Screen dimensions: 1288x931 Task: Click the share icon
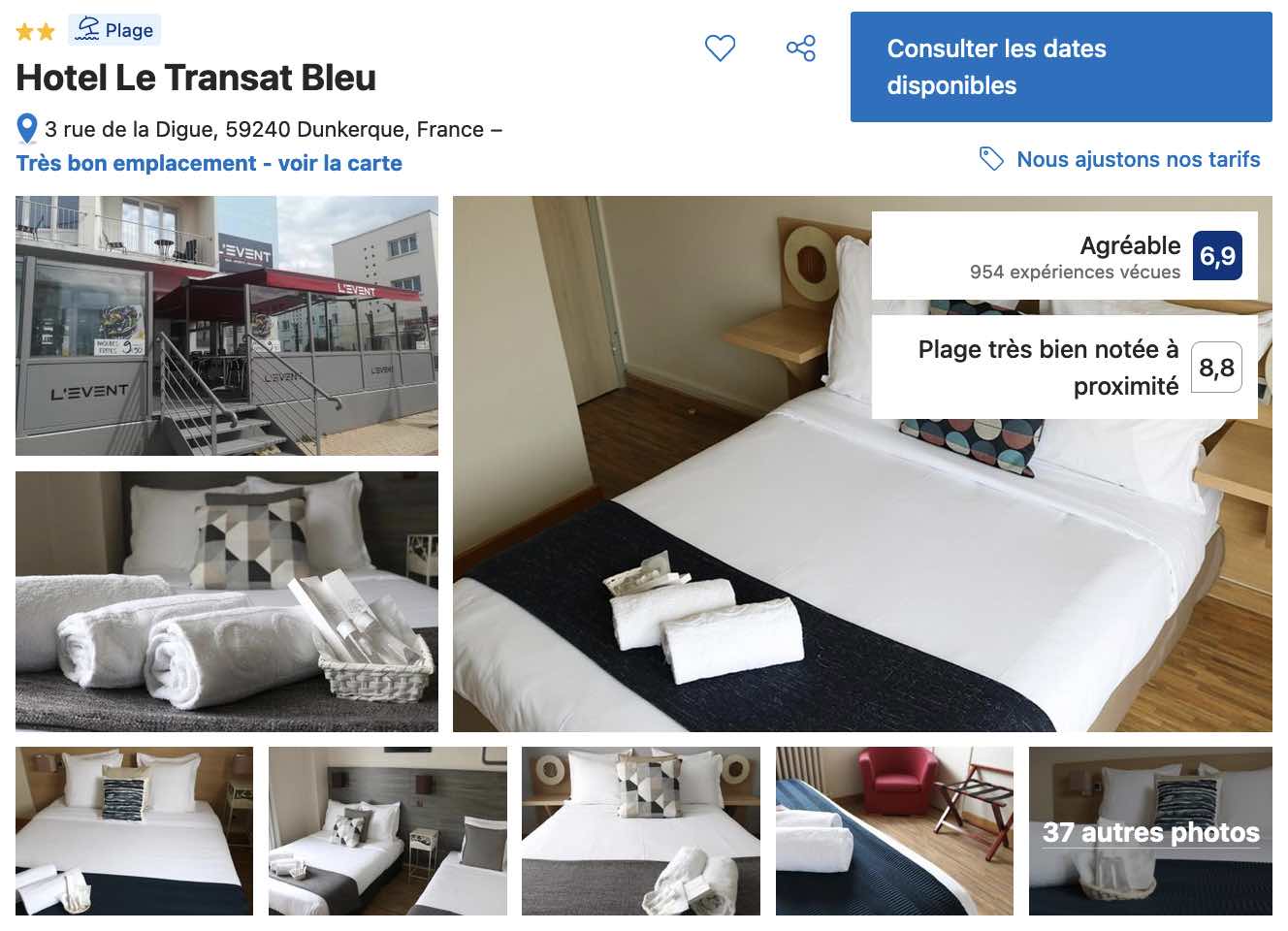(801, 48)
